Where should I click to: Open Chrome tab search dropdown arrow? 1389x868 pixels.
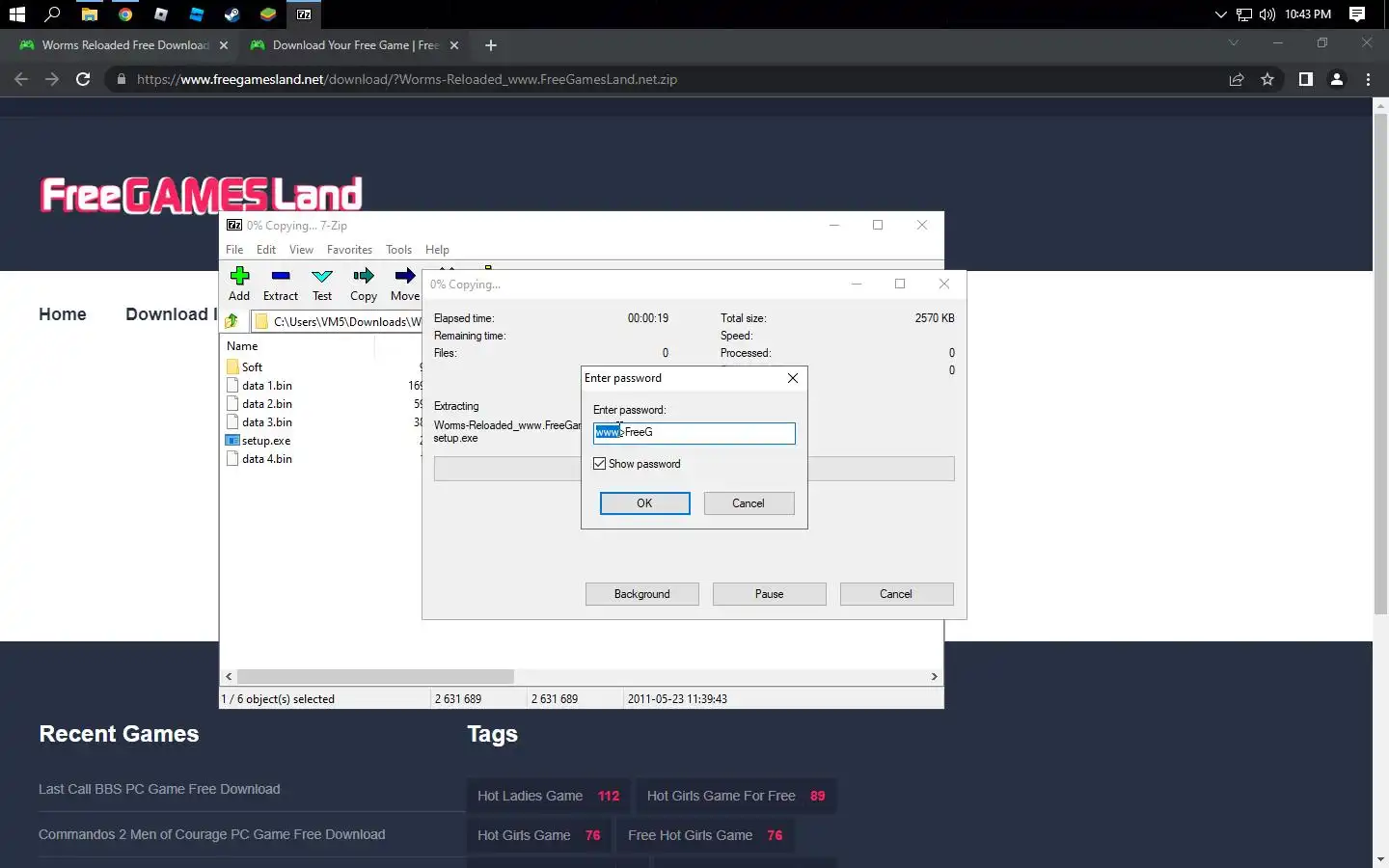[1233, 42]
